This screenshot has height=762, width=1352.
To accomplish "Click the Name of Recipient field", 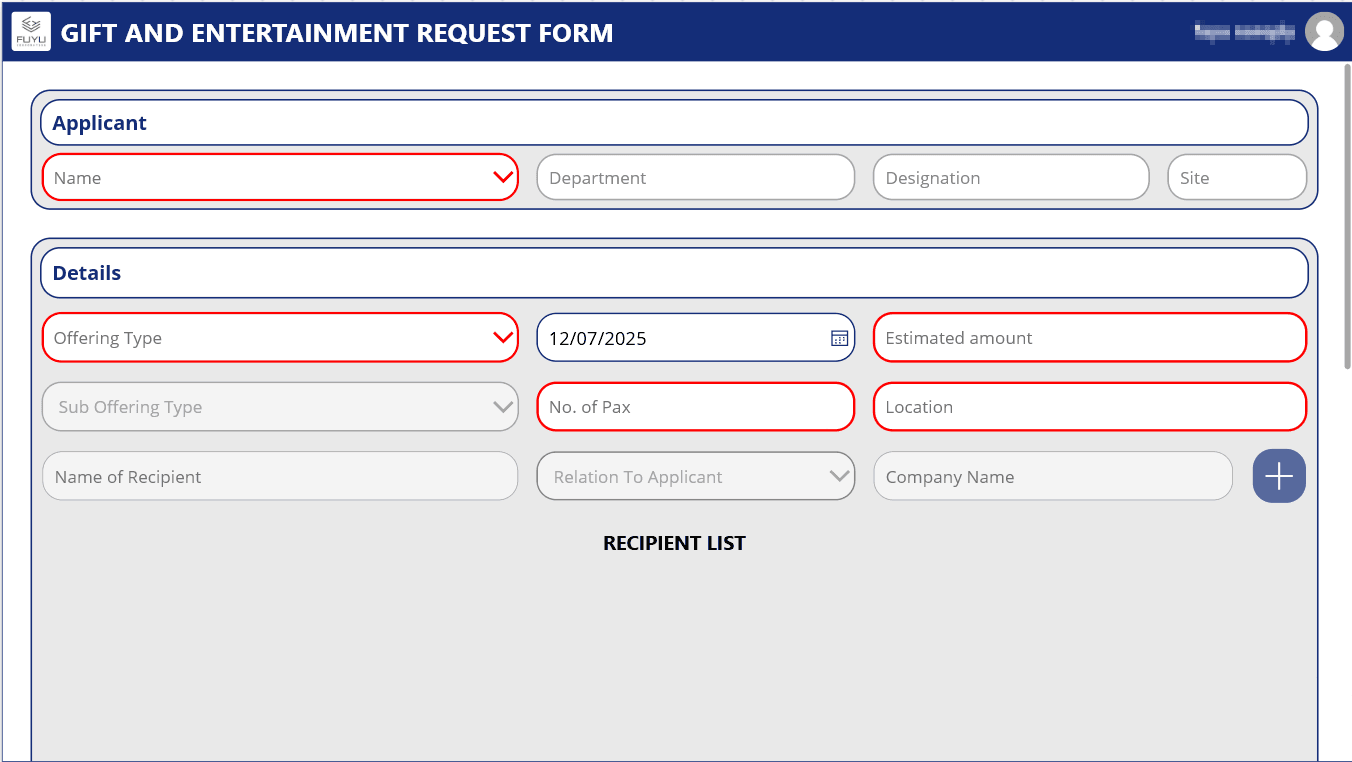I will [280, 476].
